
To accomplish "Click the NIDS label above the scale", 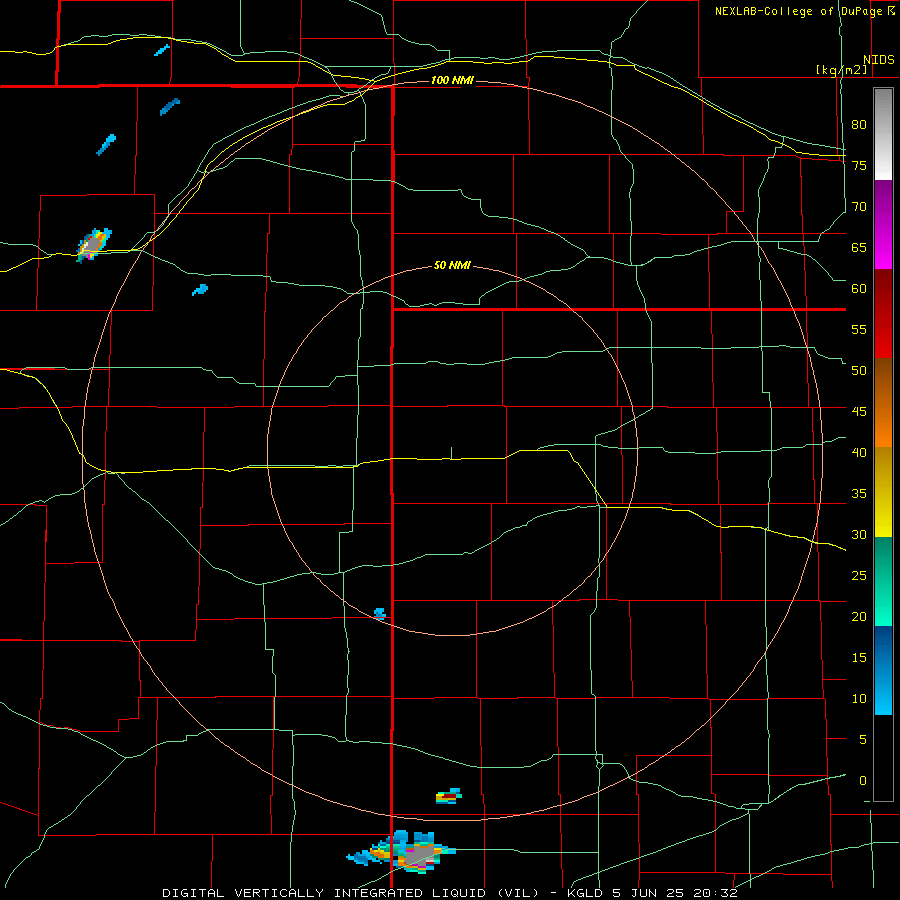I will click(879, 60).
